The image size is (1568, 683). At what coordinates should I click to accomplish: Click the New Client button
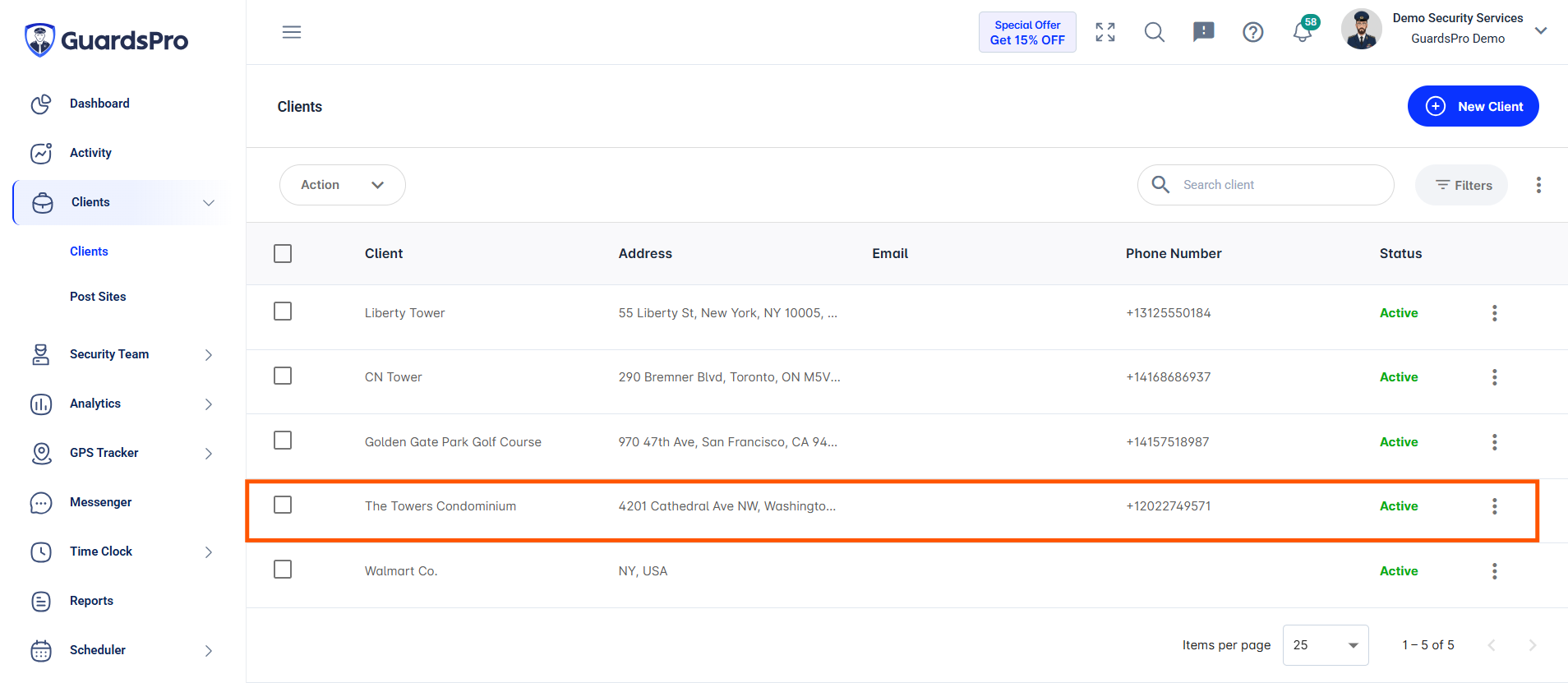point(1473,106)
